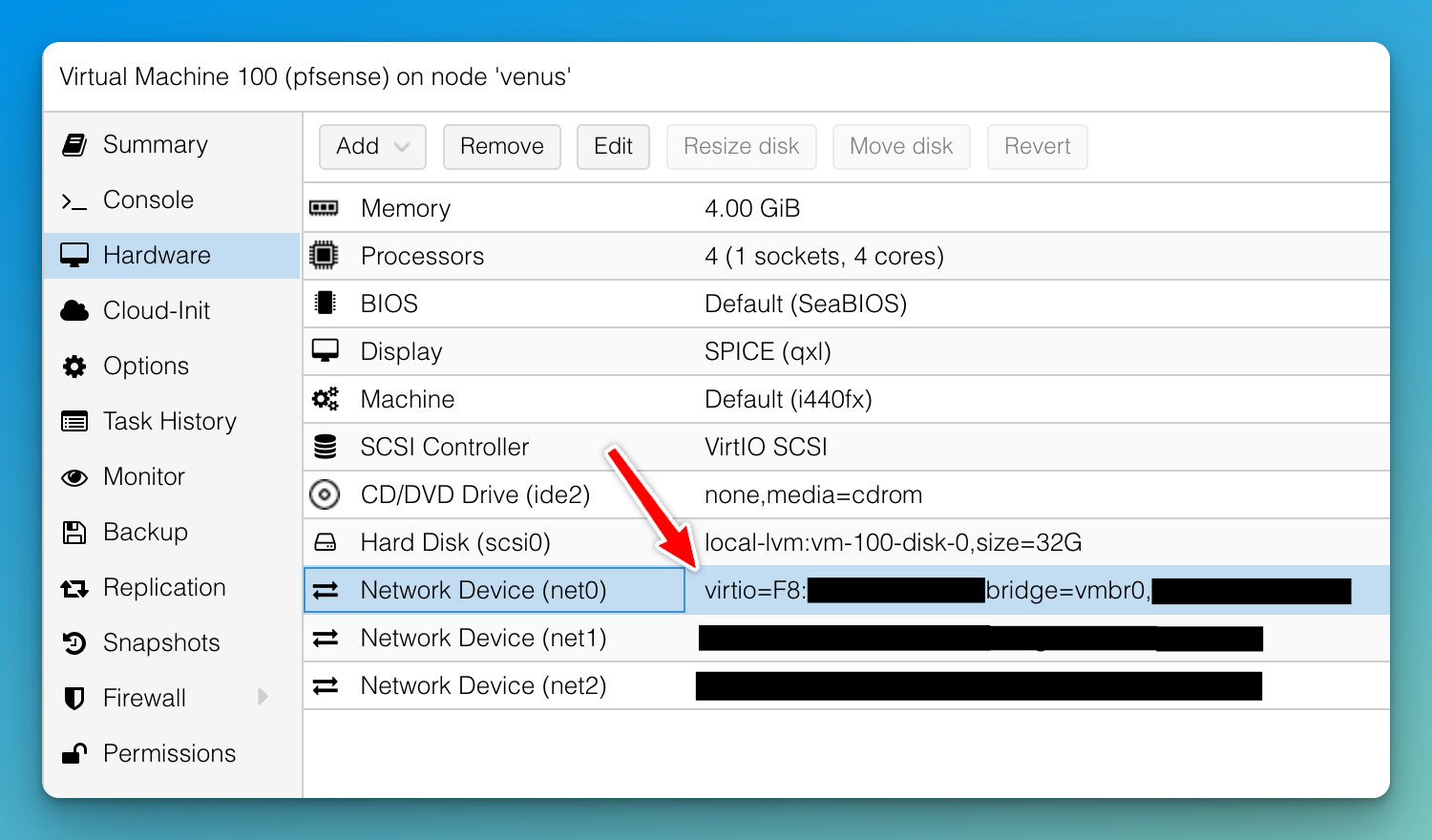Viewport: 1432px width, 840px height.
Task: Click the Console prompt icon
Action: coord(74,200)
